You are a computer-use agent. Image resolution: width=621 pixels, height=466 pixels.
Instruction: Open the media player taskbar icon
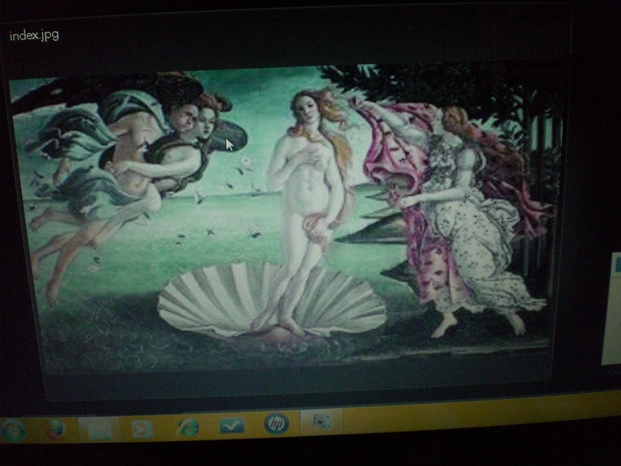[142, 429]
